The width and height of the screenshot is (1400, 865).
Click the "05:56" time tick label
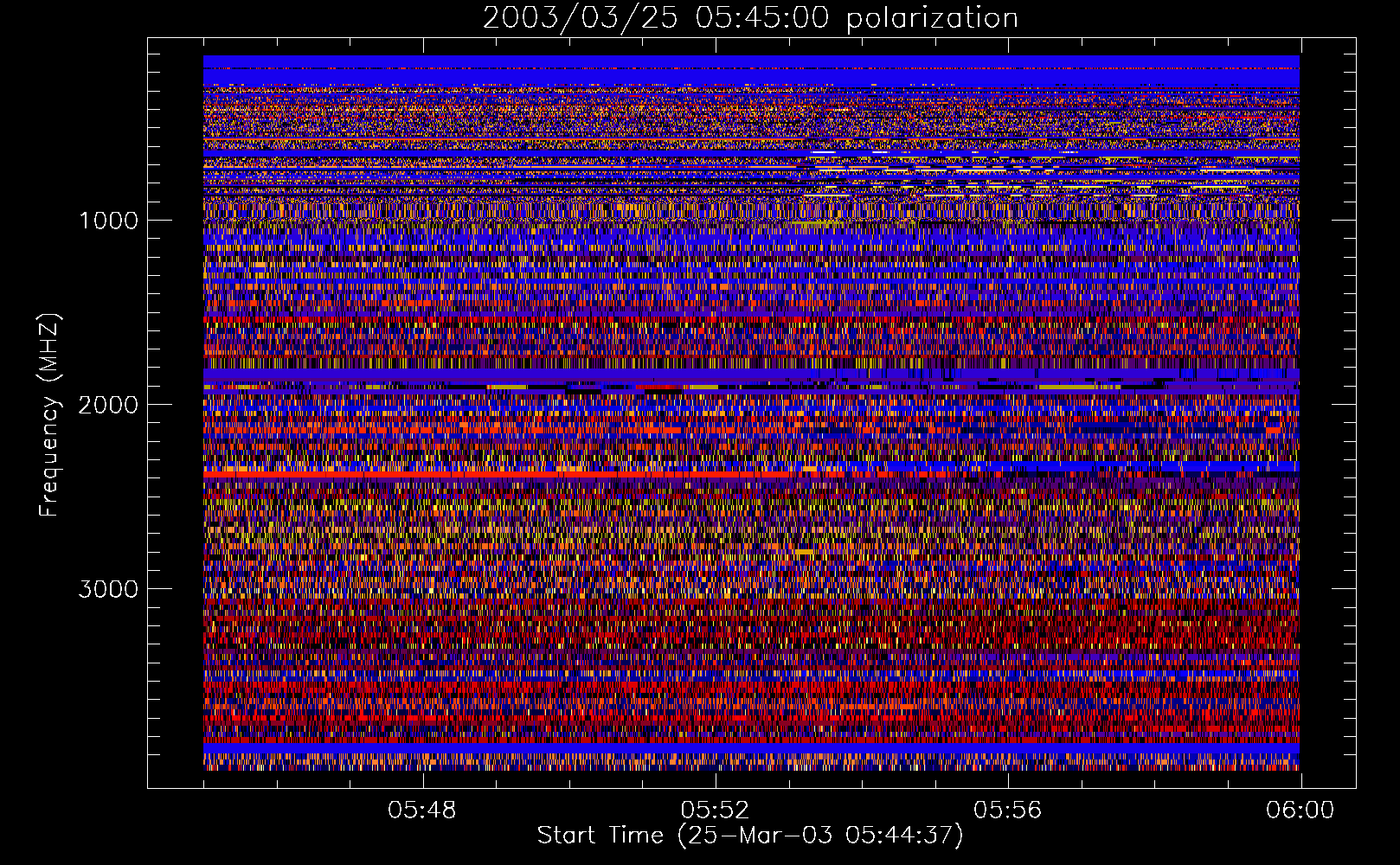(1007, 811)
